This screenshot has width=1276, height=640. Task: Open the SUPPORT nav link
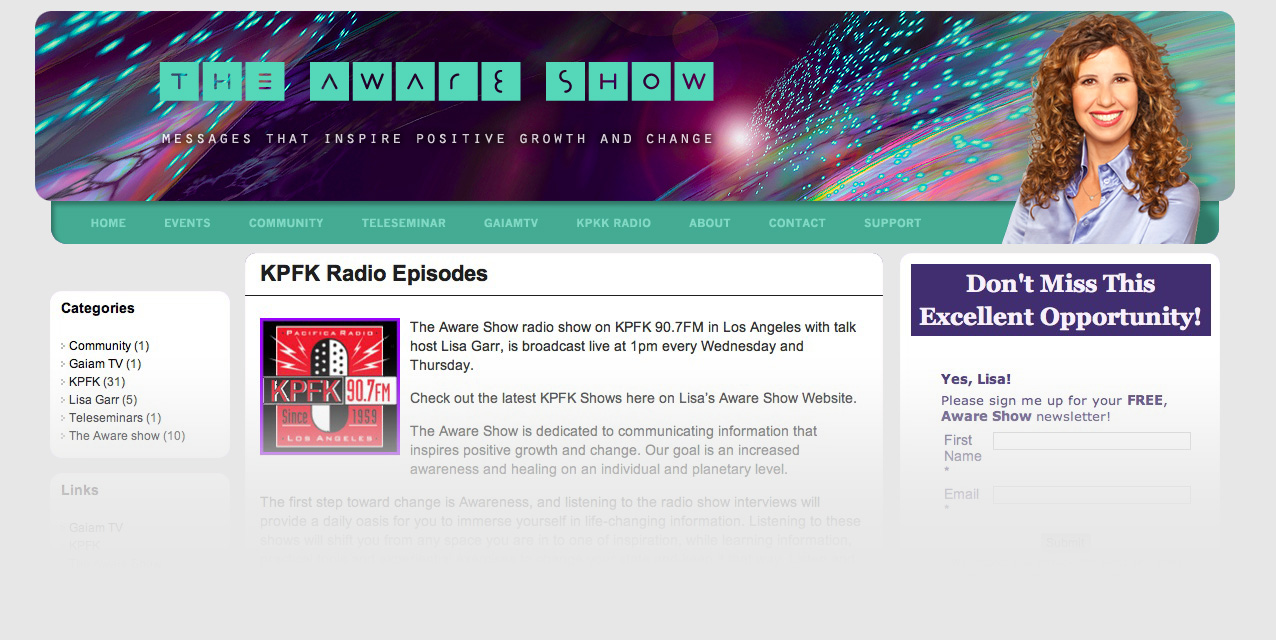pos(892,223)
